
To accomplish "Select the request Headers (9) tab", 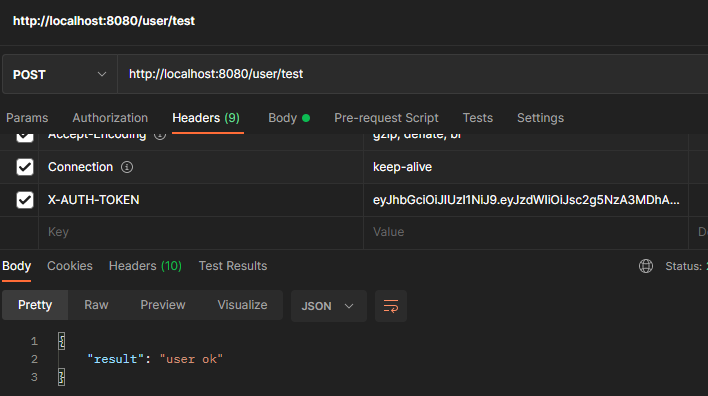I will point(206,118).
